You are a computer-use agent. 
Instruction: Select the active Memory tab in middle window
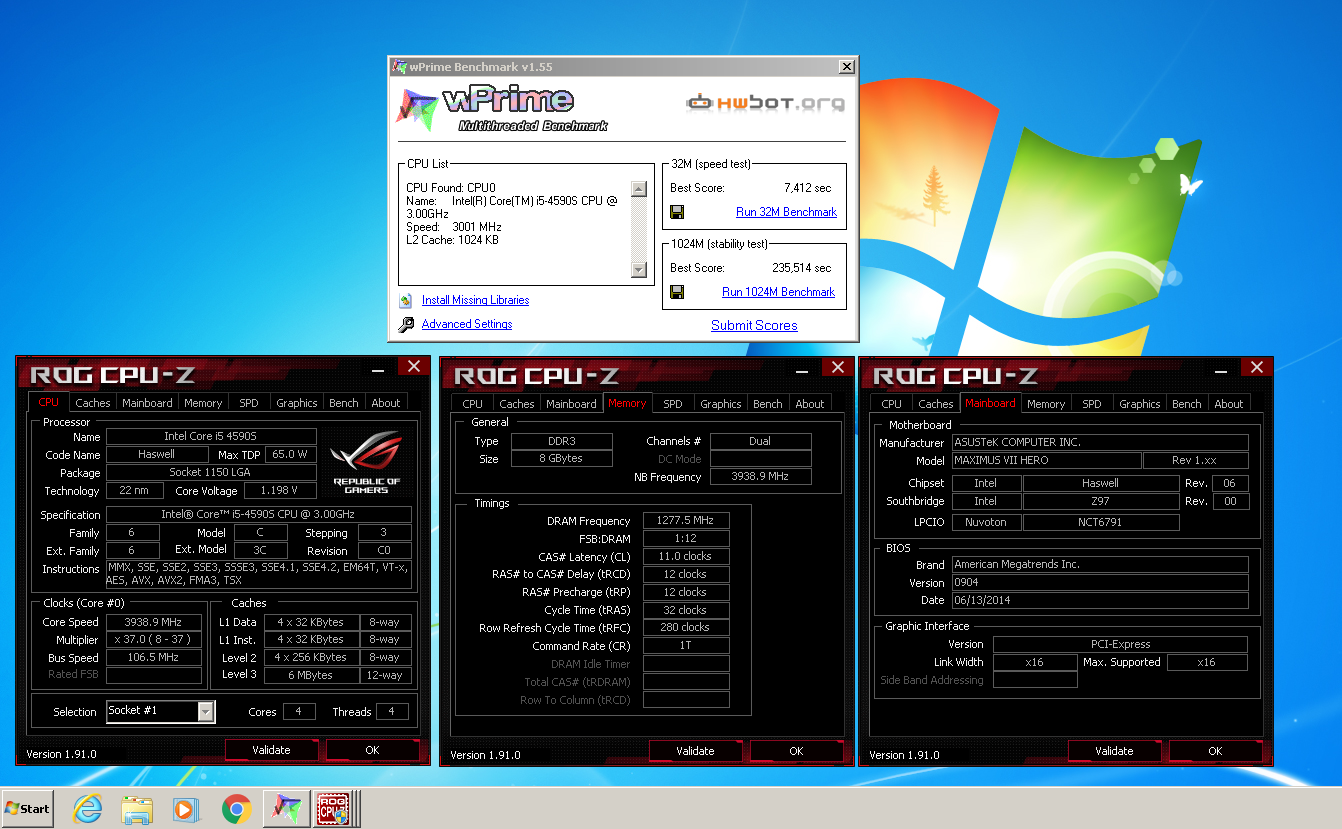[627, 403]
